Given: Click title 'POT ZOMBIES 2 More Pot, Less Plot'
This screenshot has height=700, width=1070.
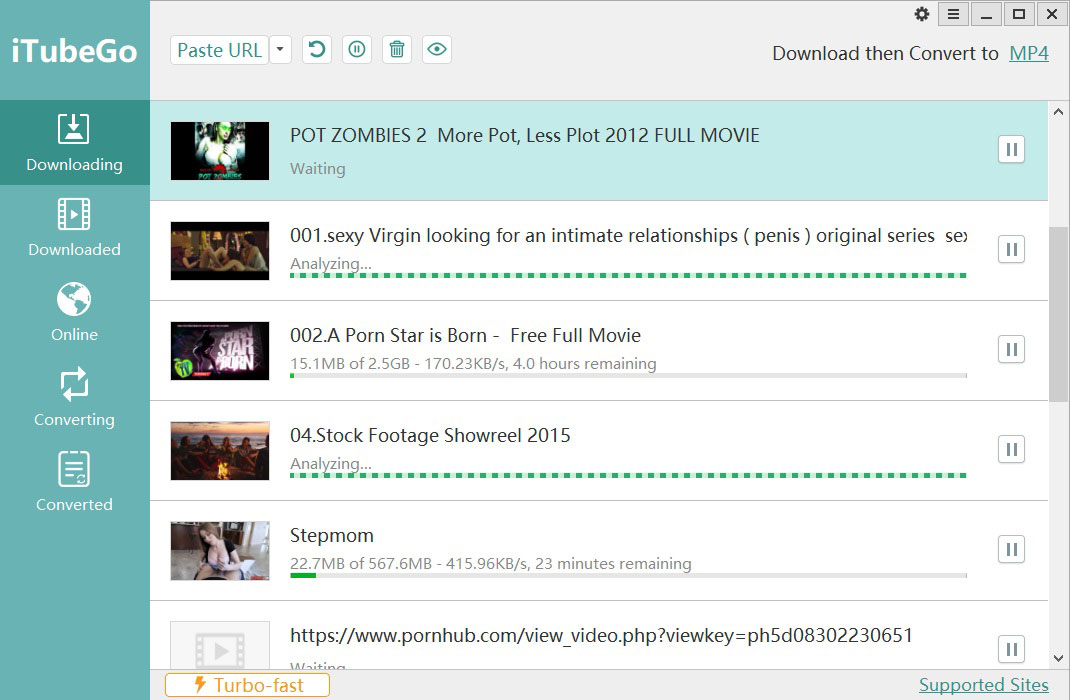Looking at the screenshot, I should (x=525, y=135).
